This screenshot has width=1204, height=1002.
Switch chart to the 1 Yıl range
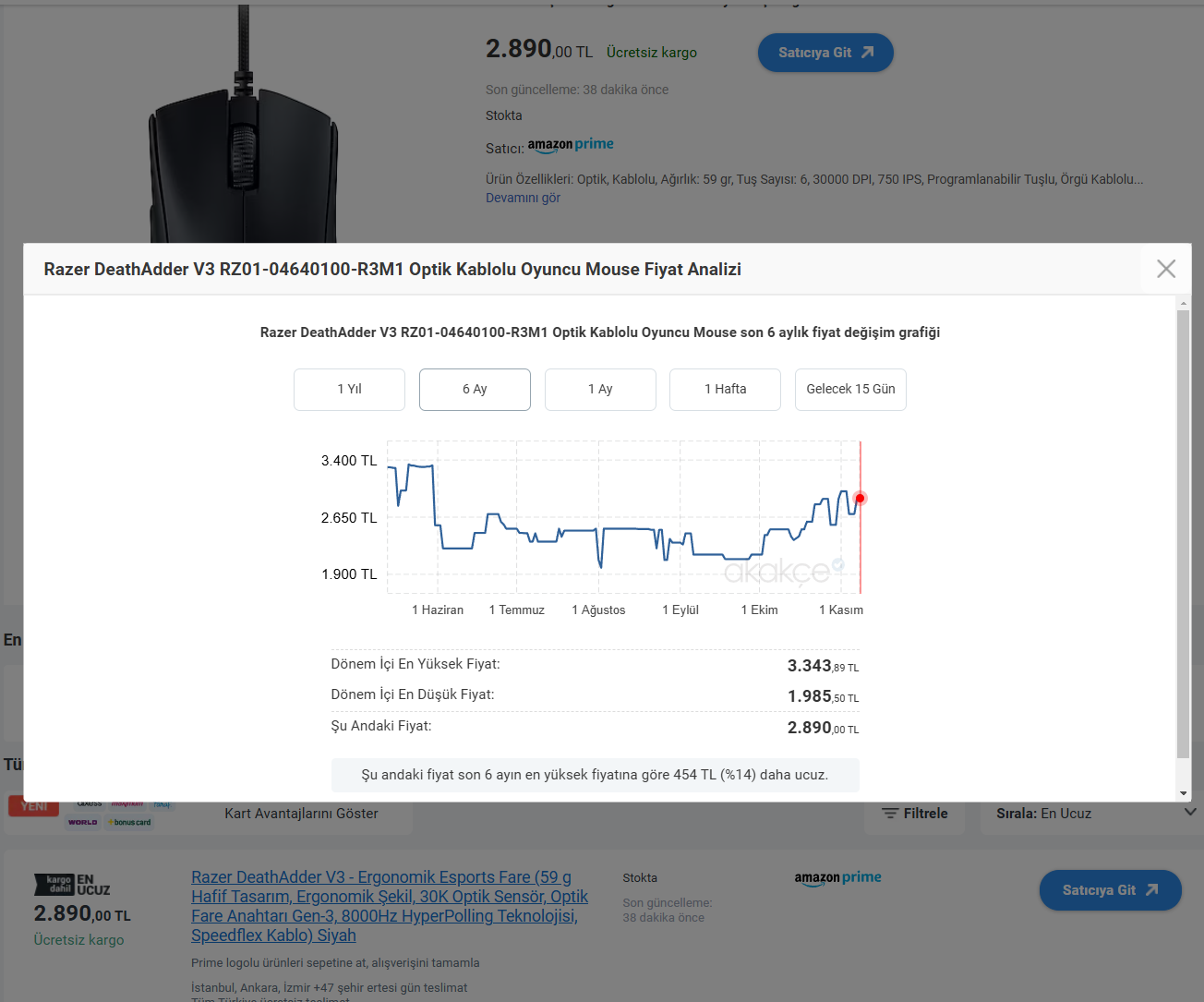click(x=349, y=389)
